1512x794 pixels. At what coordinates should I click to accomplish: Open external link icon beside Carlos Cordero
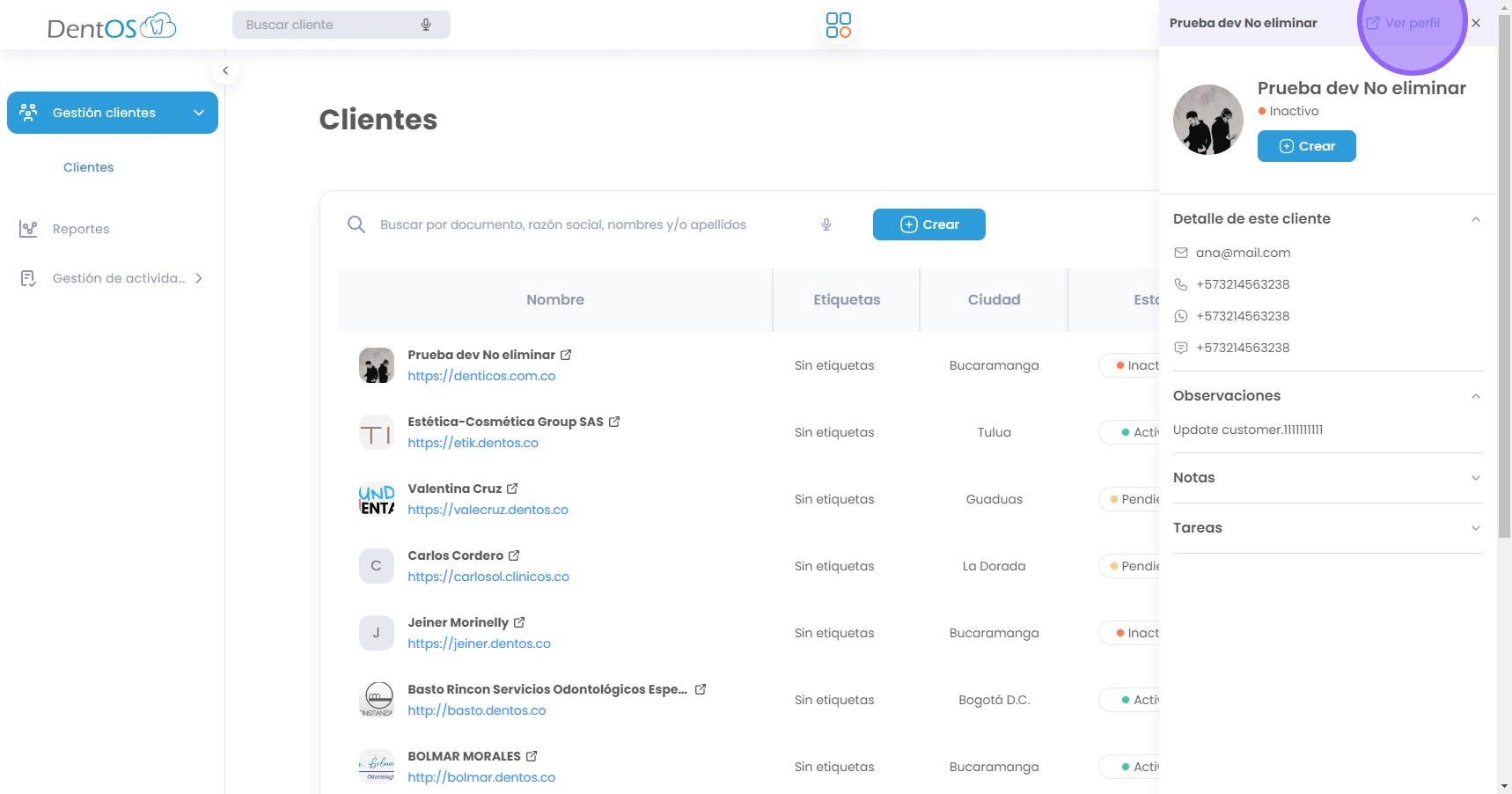pyautogui.click(x=514, y=555)
